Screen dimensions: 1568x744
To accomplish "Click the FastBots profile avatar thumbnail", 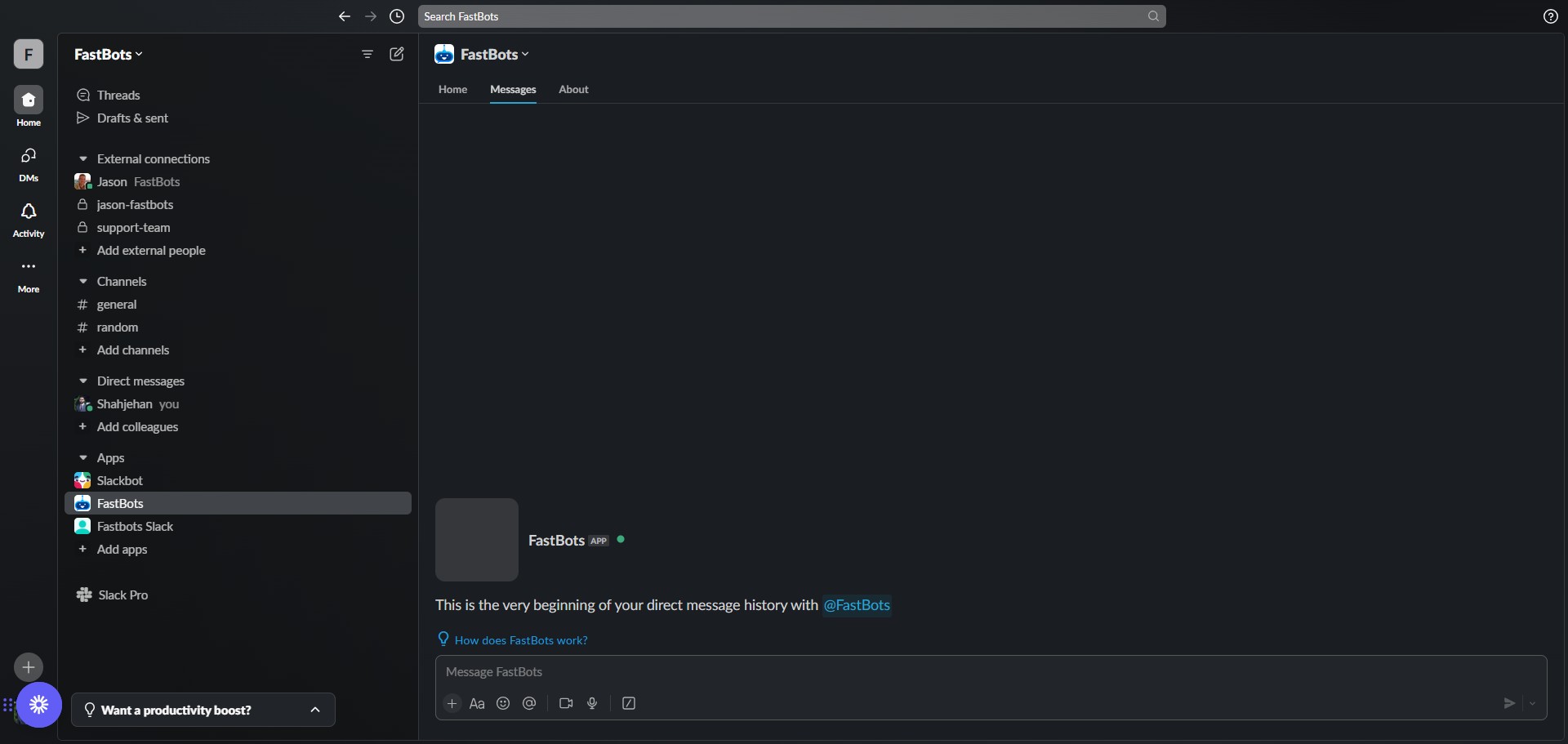I will pos(477,540).
